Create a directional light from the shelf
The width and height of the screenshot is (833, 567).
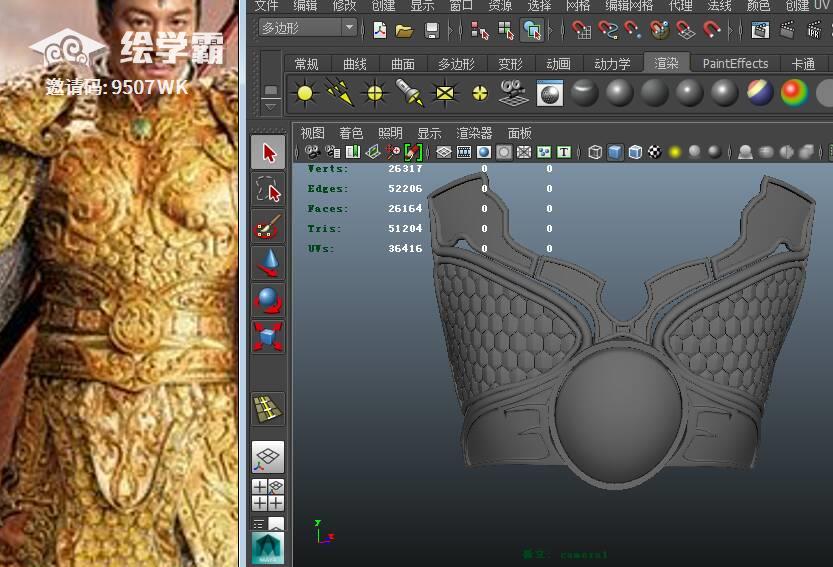(x=339, y=94)
